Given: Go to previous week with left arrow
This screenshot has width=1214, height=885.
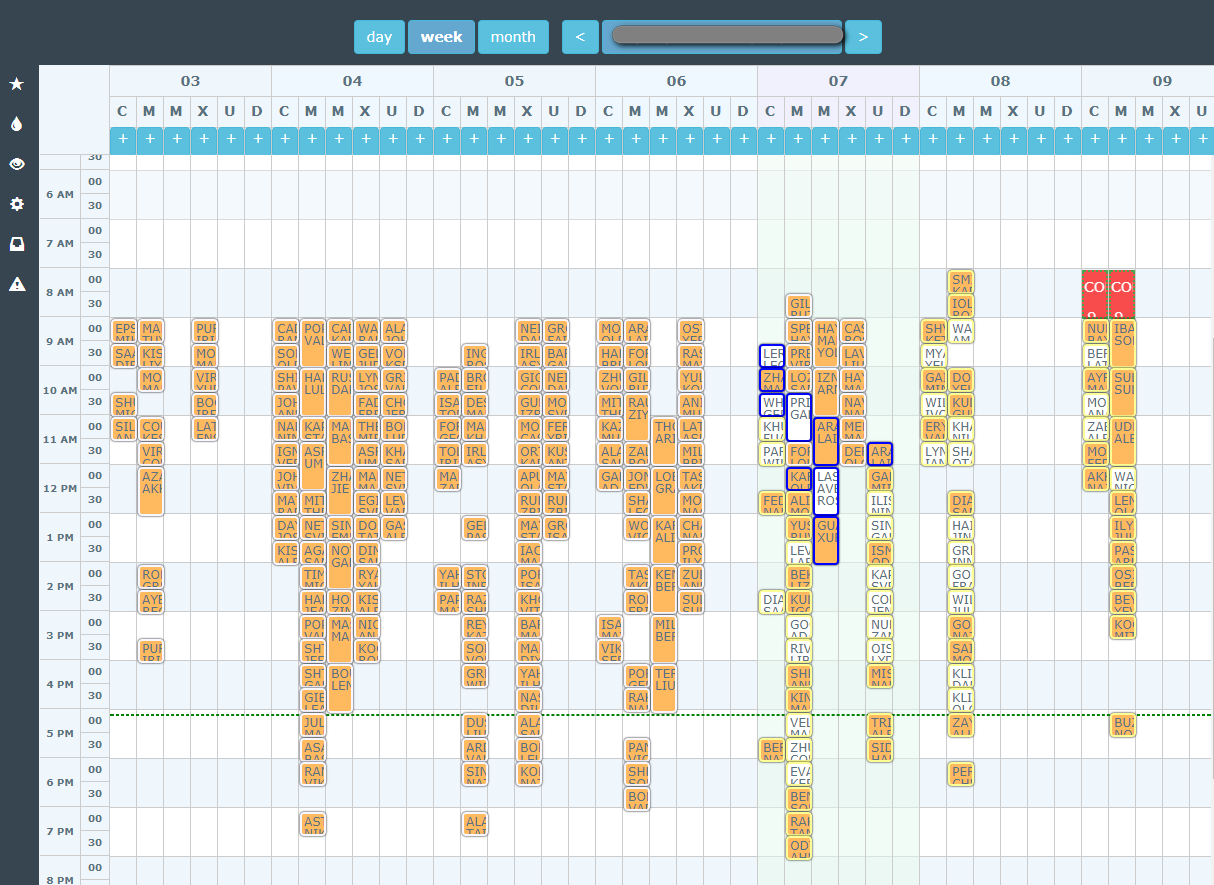Looking at the screenshot, I should pos(580,37).
